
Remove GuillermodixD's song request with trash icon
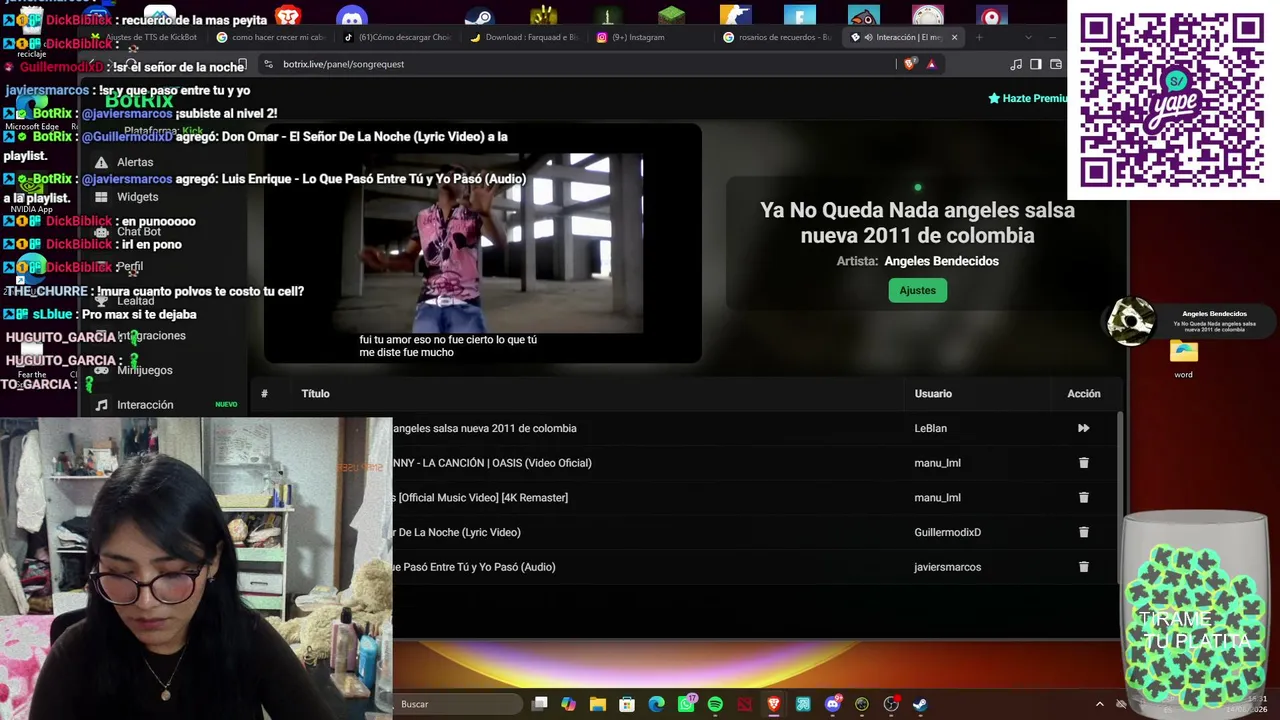[1083, 532]
